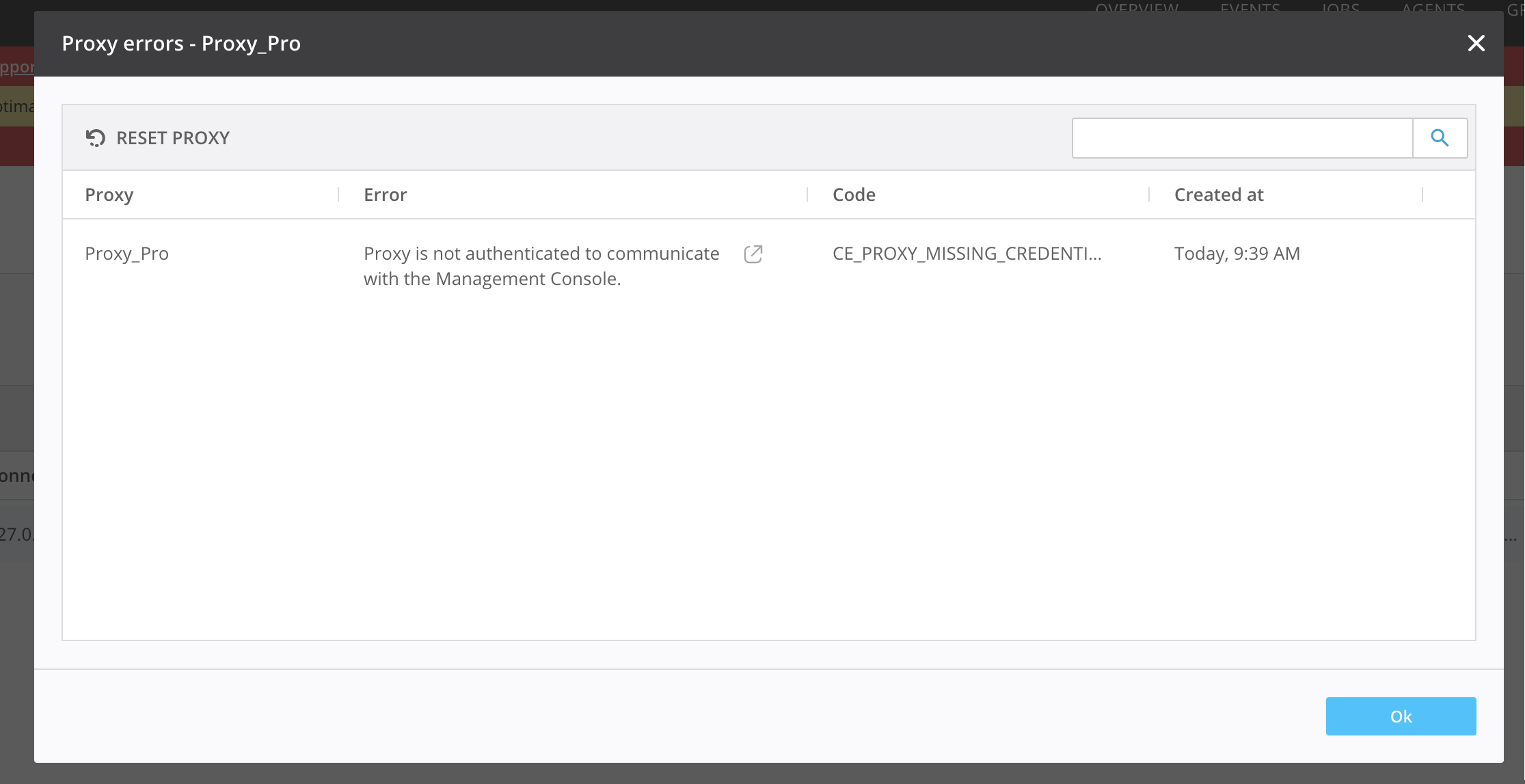Click the 'Proxy is not authenticated' error message
The image size is (1525, 784).
pos(541,266)
